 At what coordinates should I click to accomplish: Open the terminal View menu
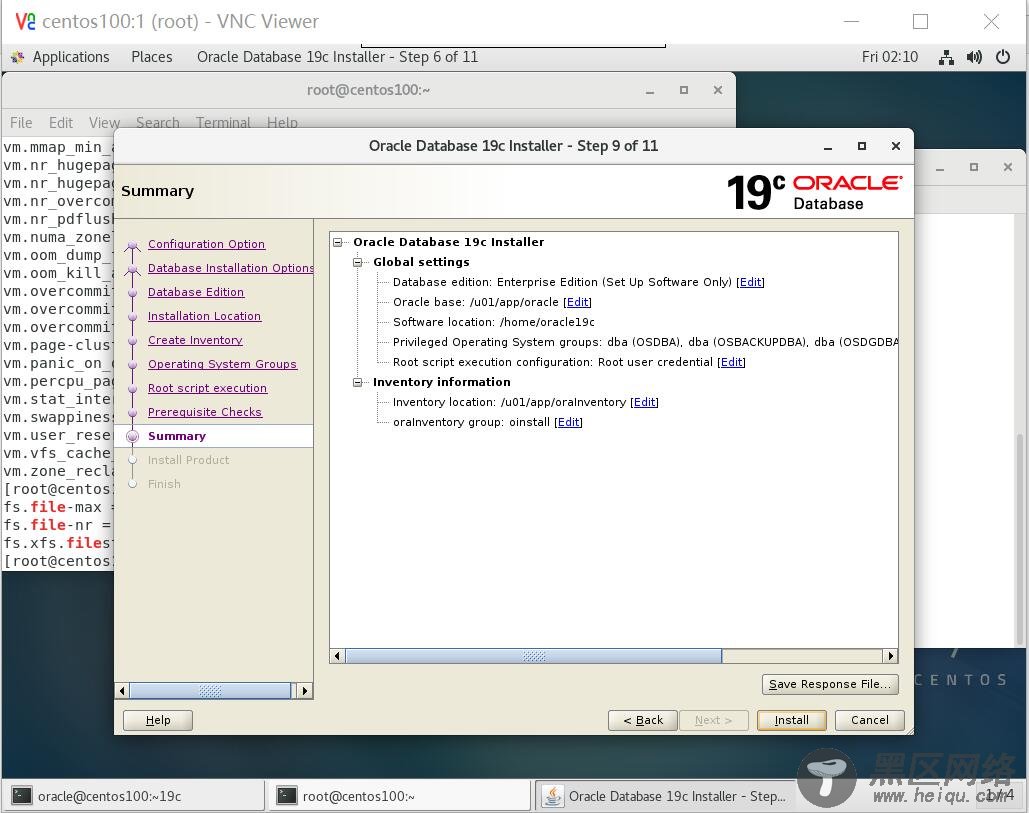pyautogui.click(x=104, y=122)
